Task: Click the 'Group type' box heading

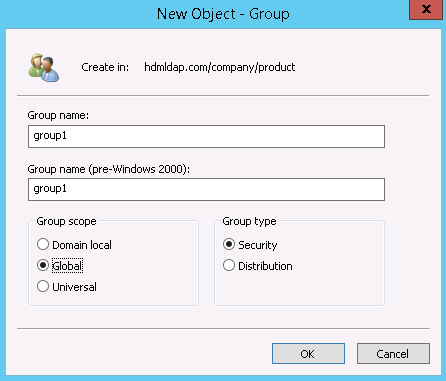Action: [249, 221]
